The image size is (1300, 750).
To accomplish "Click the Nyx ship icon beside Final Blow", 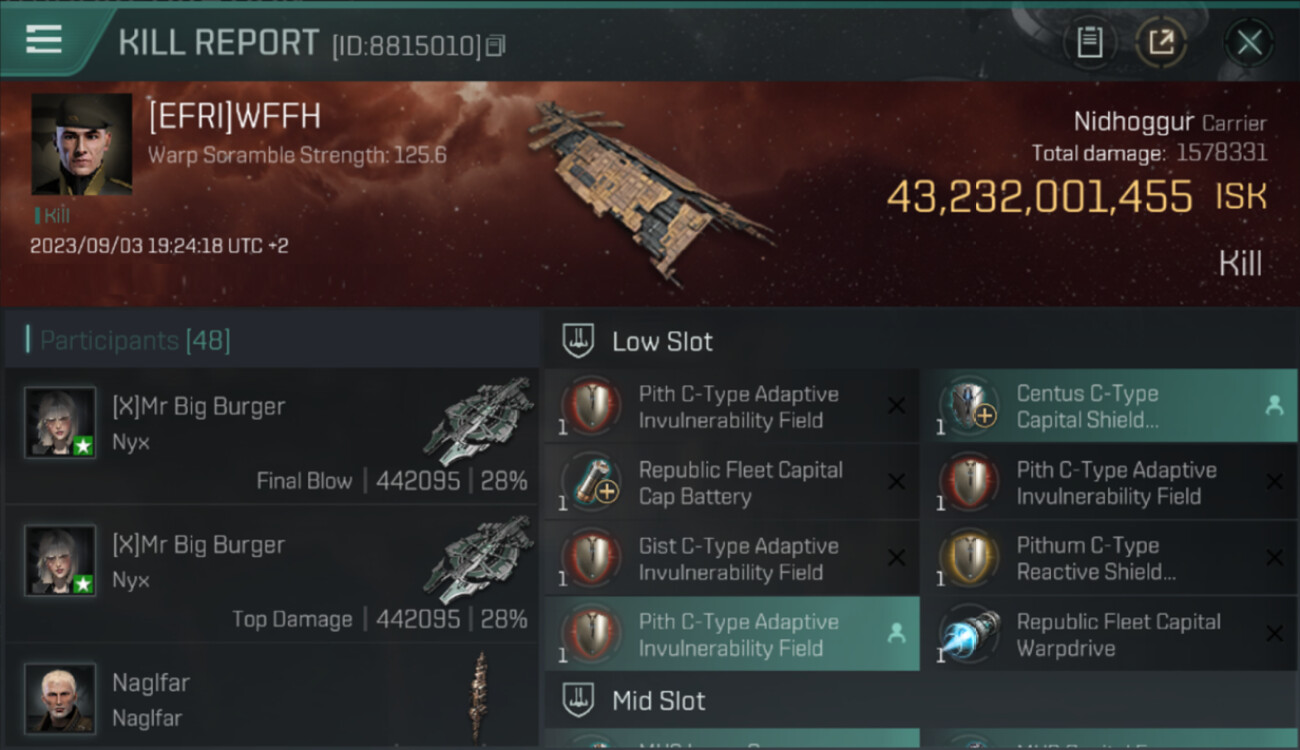I will pyautogui.click(x=477, y=419).
